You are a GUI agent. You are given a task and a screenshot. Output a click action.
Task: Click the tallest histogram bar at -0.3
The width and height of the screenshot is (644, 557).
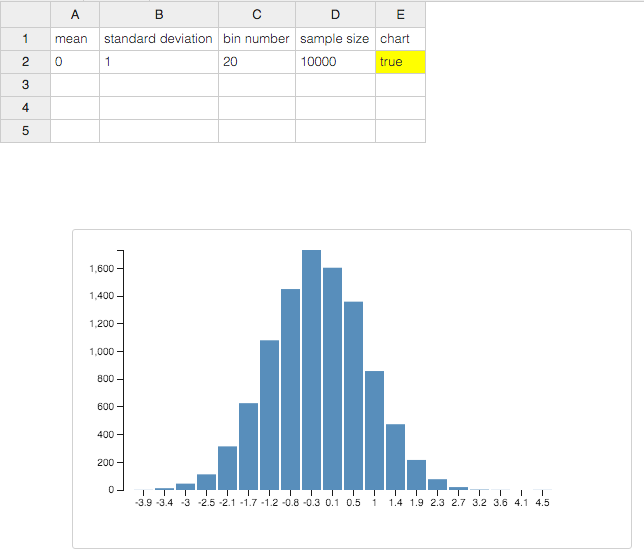click(x=311, y=370)
